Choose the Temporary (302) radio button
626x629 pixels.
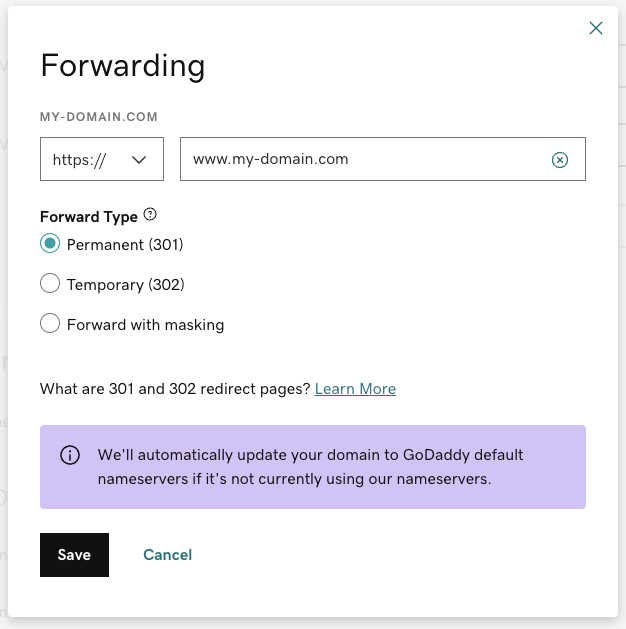(50, 284)
